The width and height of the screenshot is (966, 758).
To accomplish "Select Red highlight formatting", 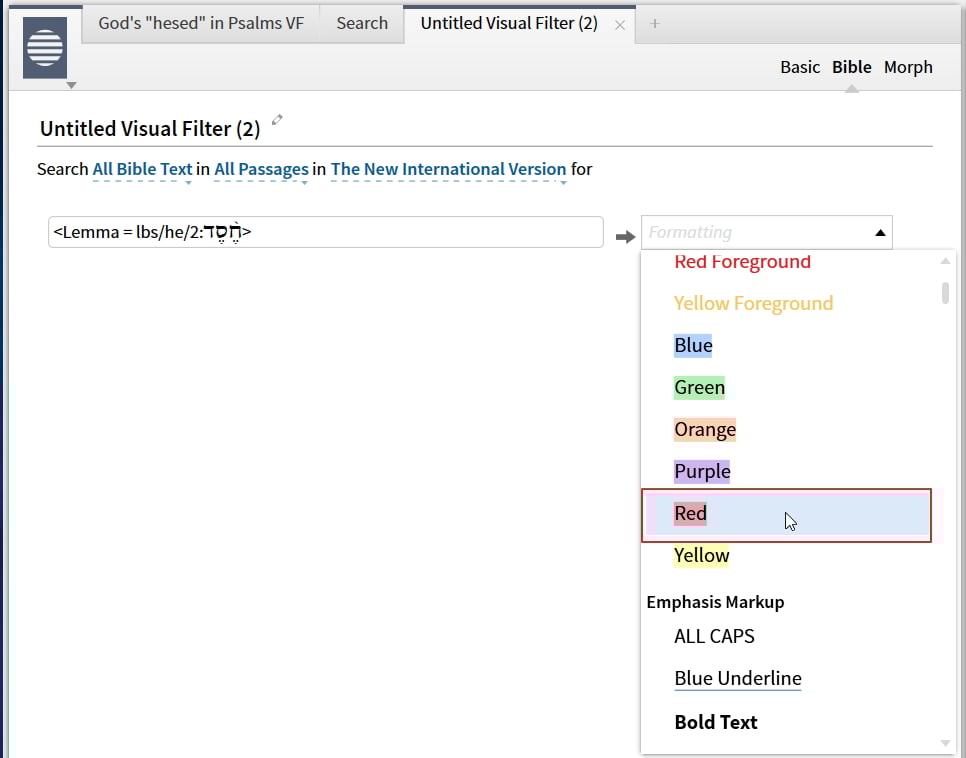I will point(786,515).
